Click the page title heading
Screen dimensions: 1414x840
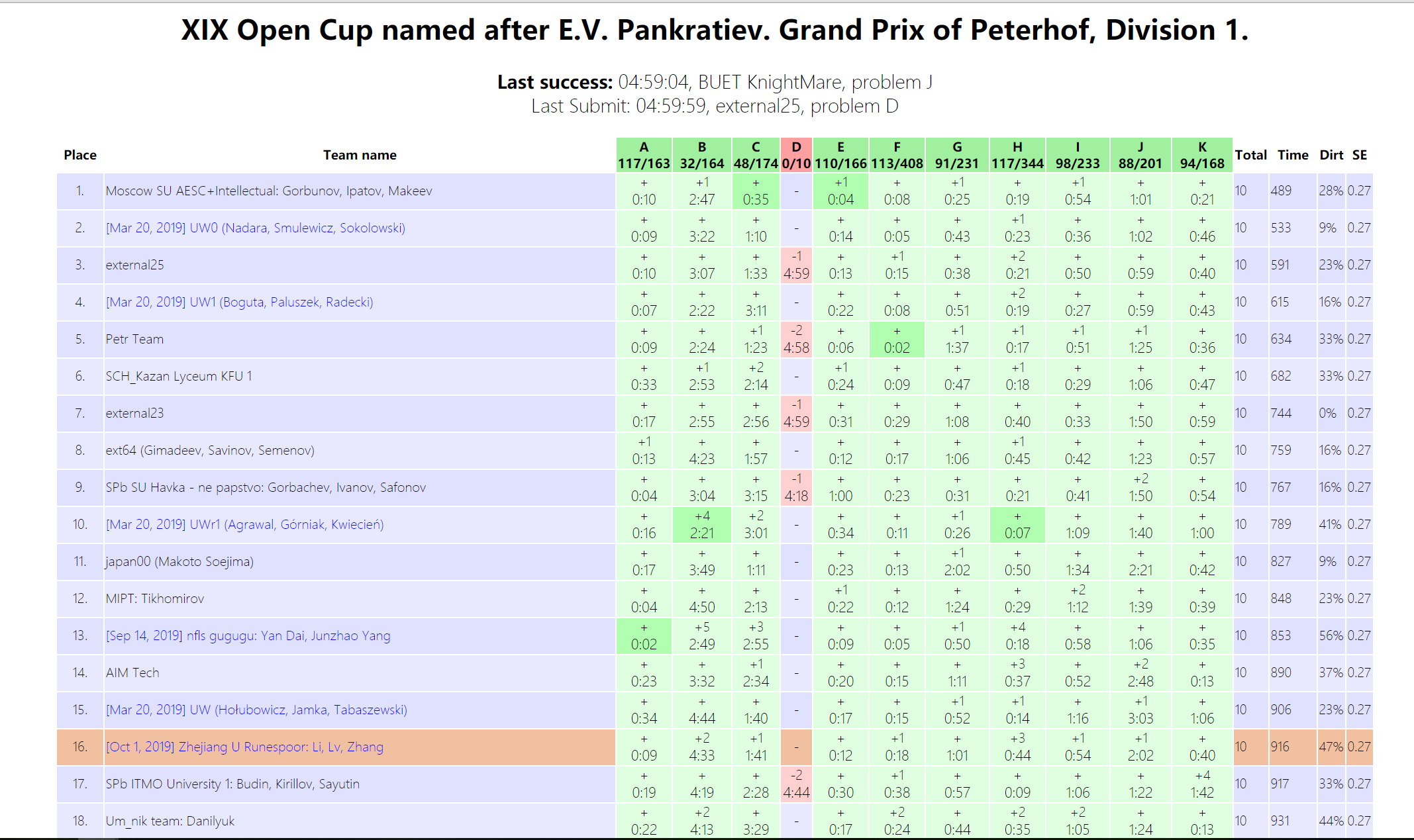click(x=715, y=30)
